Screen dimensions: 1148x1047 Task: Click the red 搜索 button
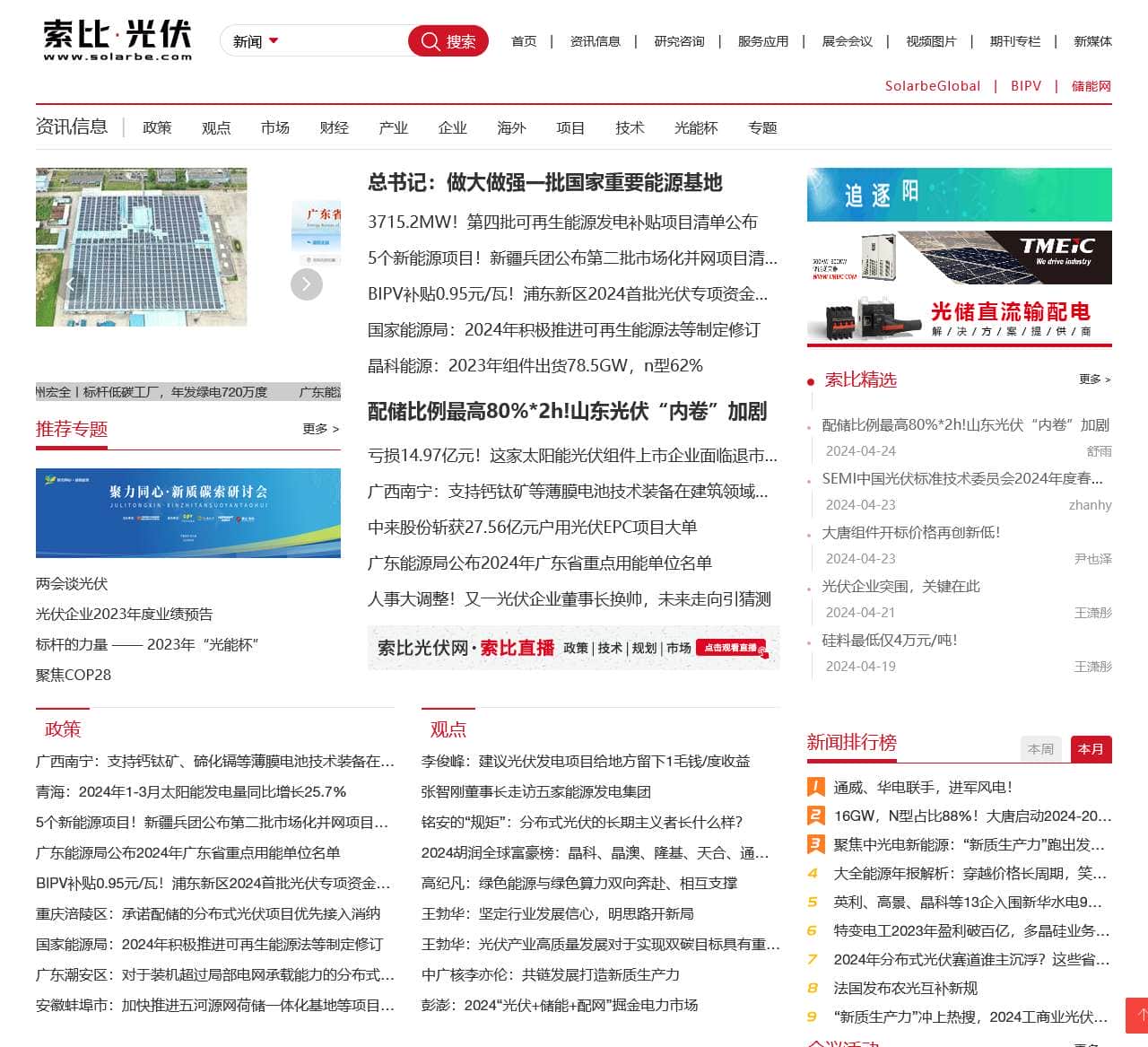pos(448,41)
